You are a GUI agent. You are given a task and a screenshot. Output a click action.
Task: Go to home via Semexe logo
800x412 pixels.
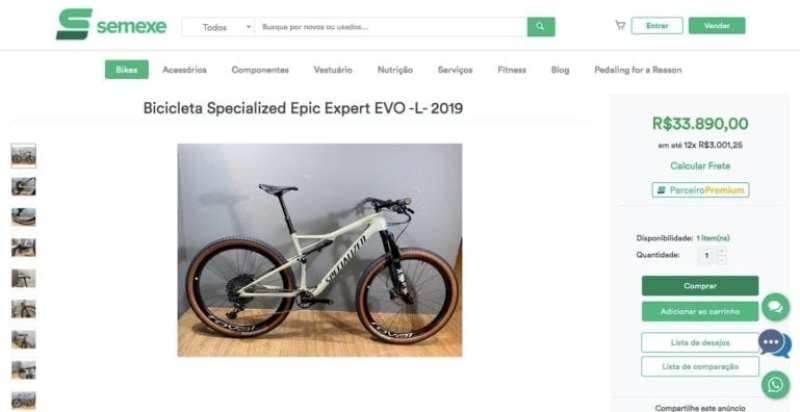111,24
